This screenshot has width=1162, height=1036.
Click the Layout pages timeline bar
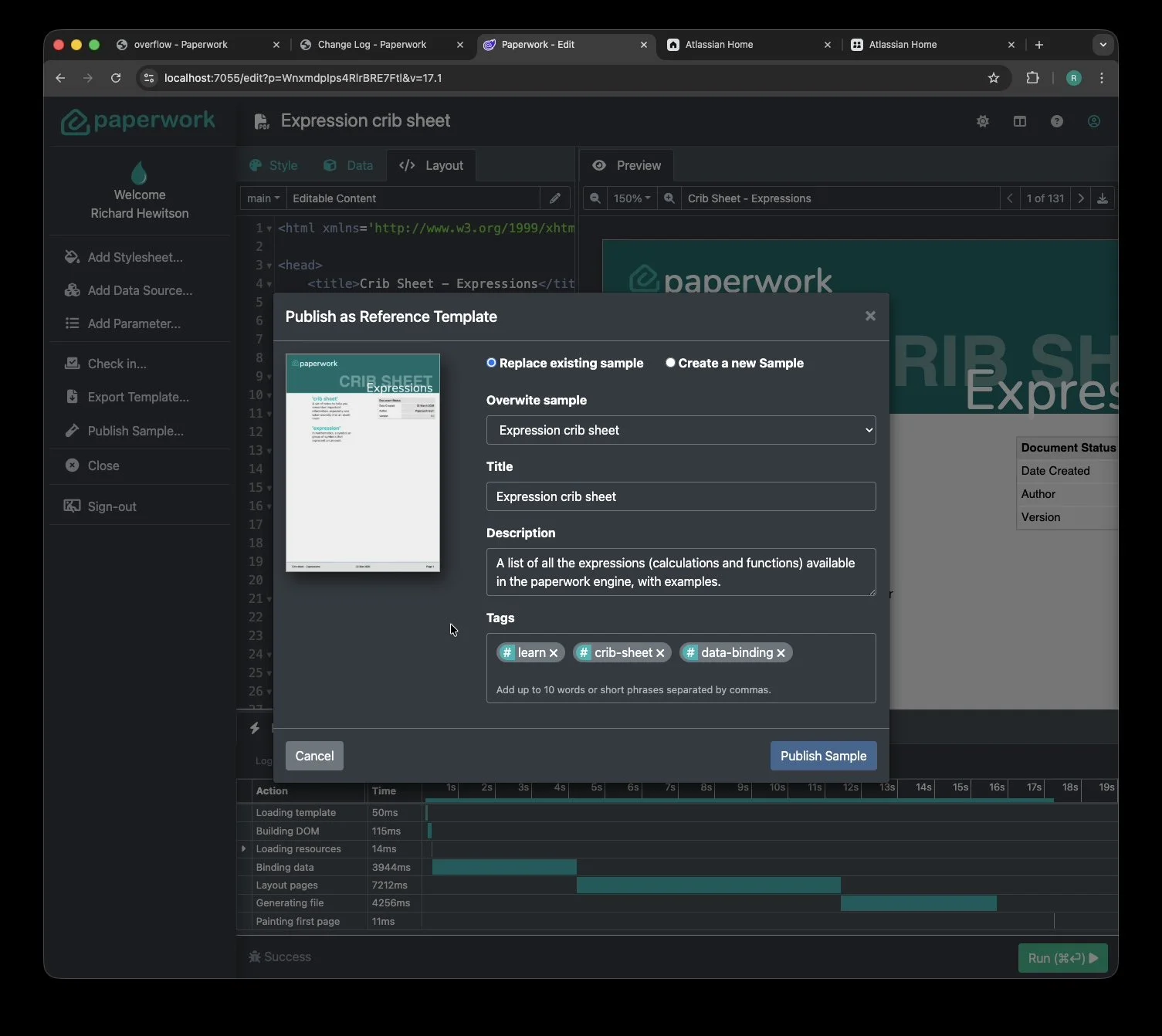click(709, 885)
